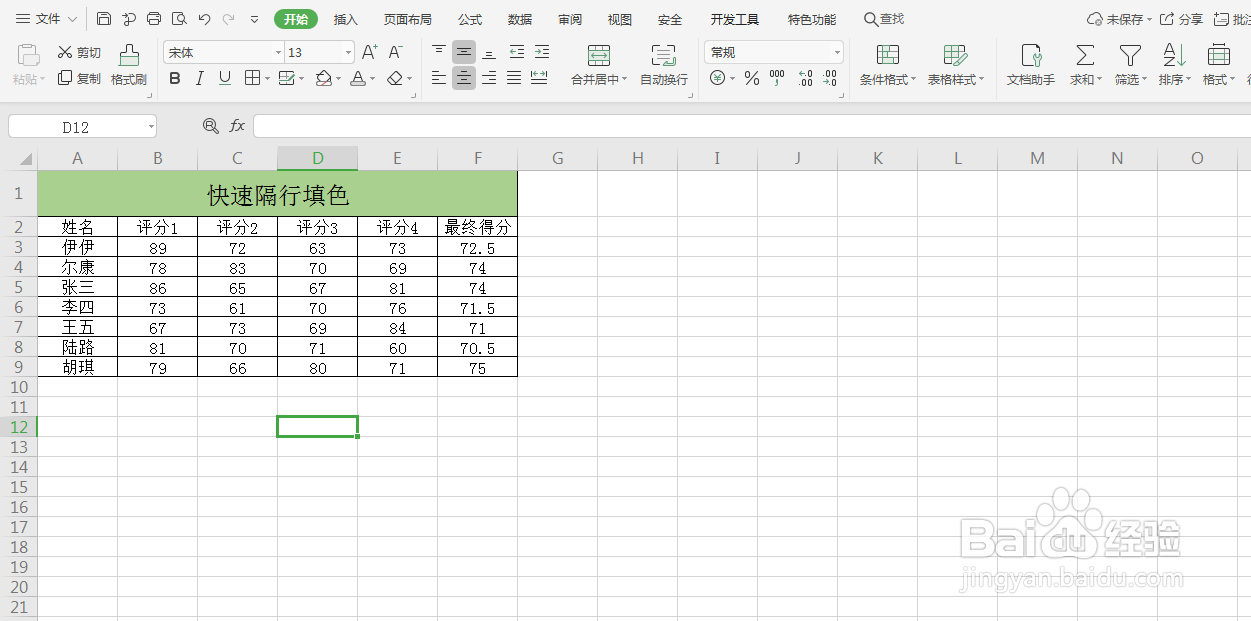Open the 开发工具 tab
Image resolution: width=1251 pixels, height=621 pixels.
(x=735, y=19)
